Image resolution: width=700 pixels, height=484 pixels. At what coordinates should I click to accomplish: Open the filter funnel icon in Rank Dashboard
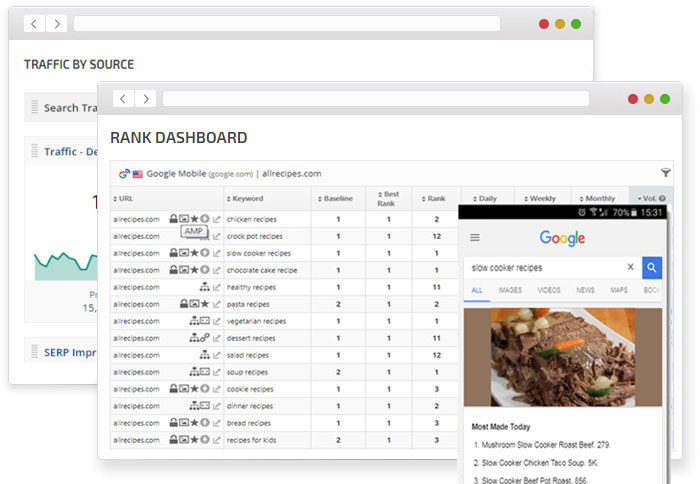tap(666, 173)
